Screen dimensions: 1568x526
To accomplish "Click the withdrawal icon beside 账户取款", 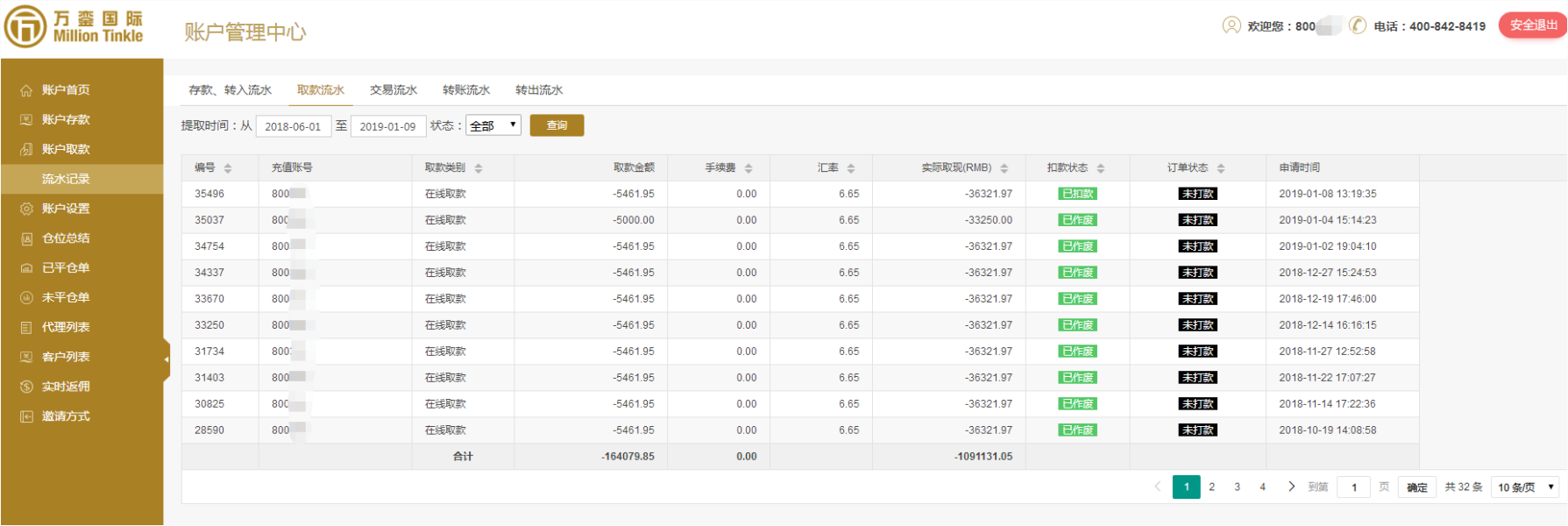I will pos(26,150).
